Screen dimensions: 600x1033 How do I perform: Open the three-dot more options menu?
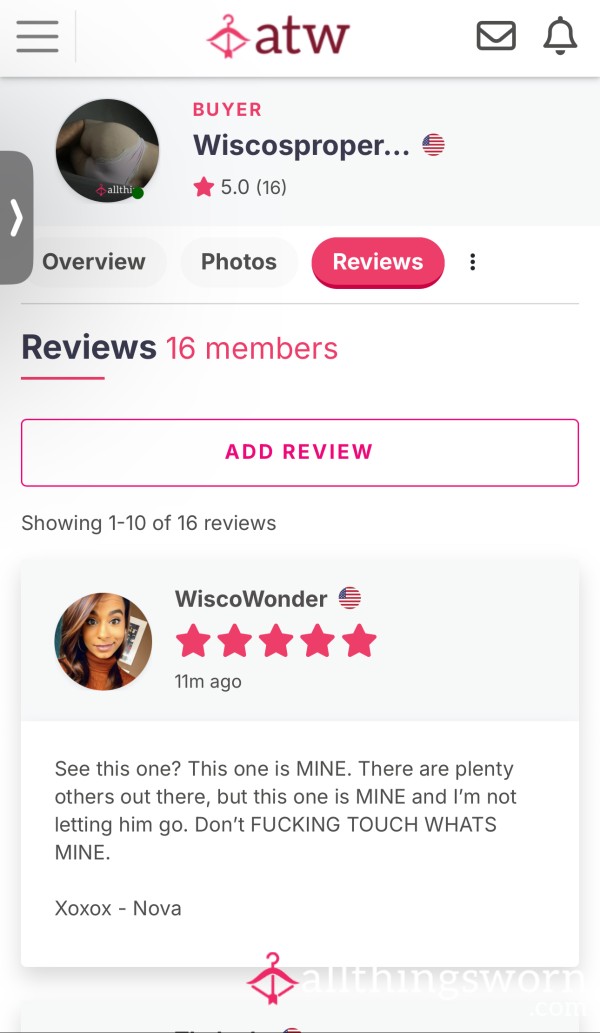pos(472,262)
